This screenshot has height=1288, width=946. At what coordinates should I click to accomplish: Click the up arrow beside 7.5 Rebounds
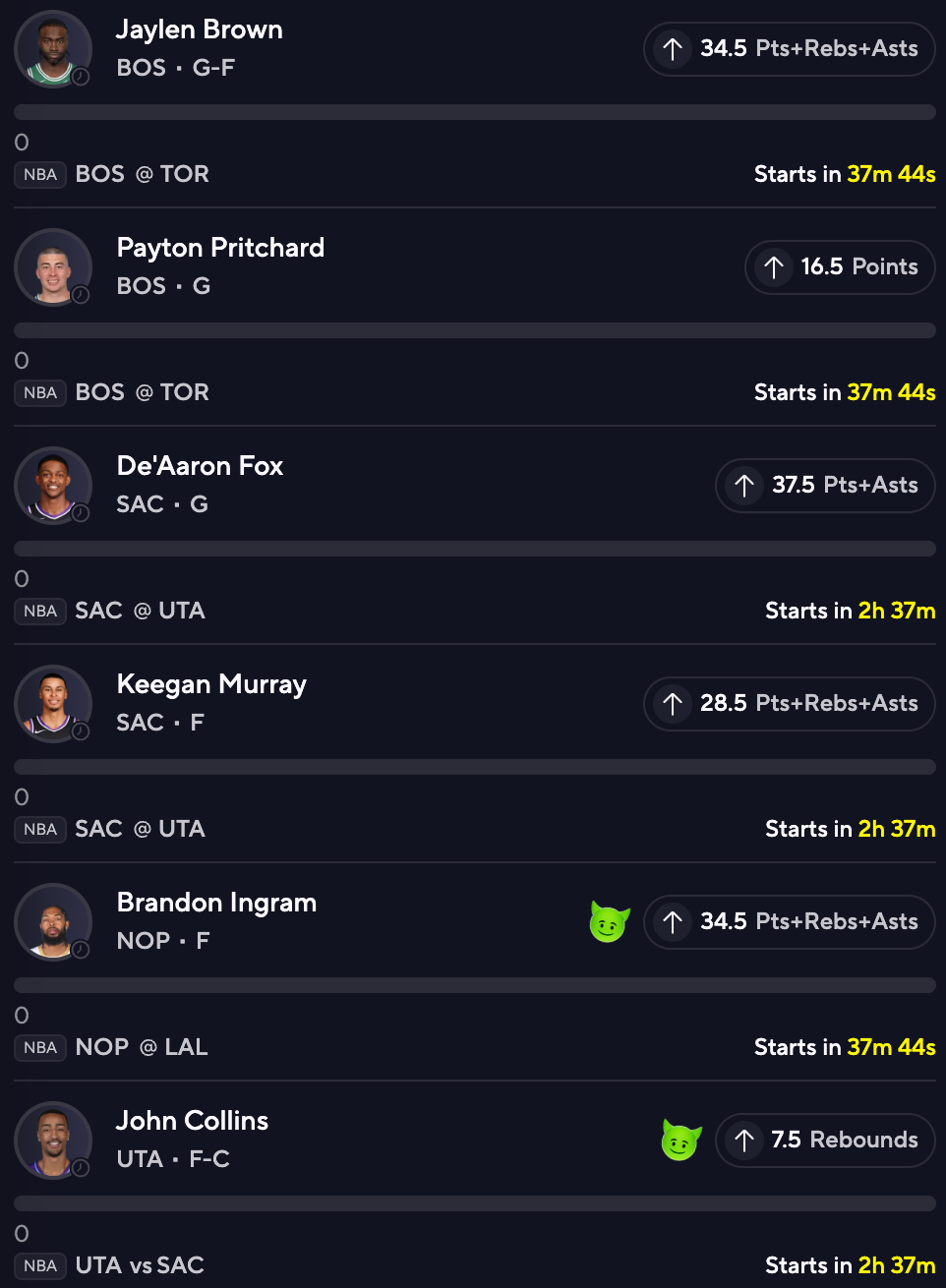744,1141
